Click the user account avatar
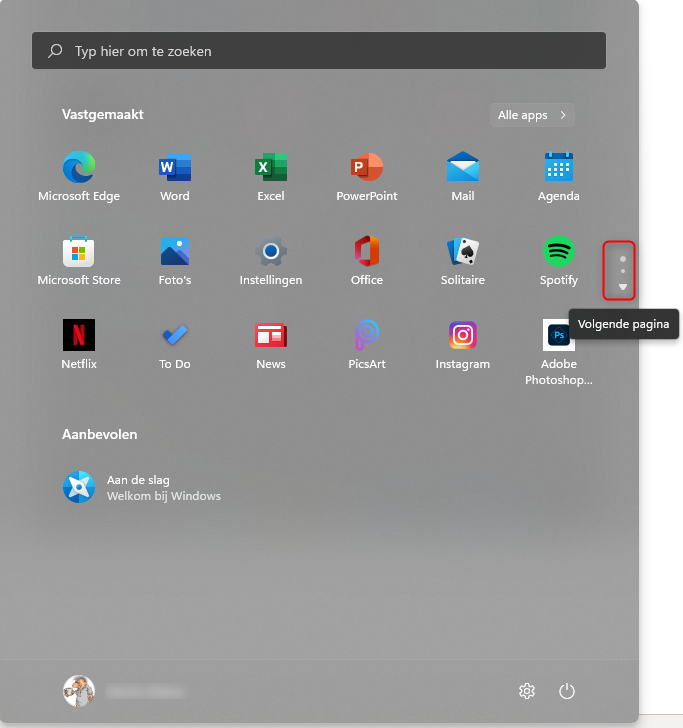 pos(79,691)
